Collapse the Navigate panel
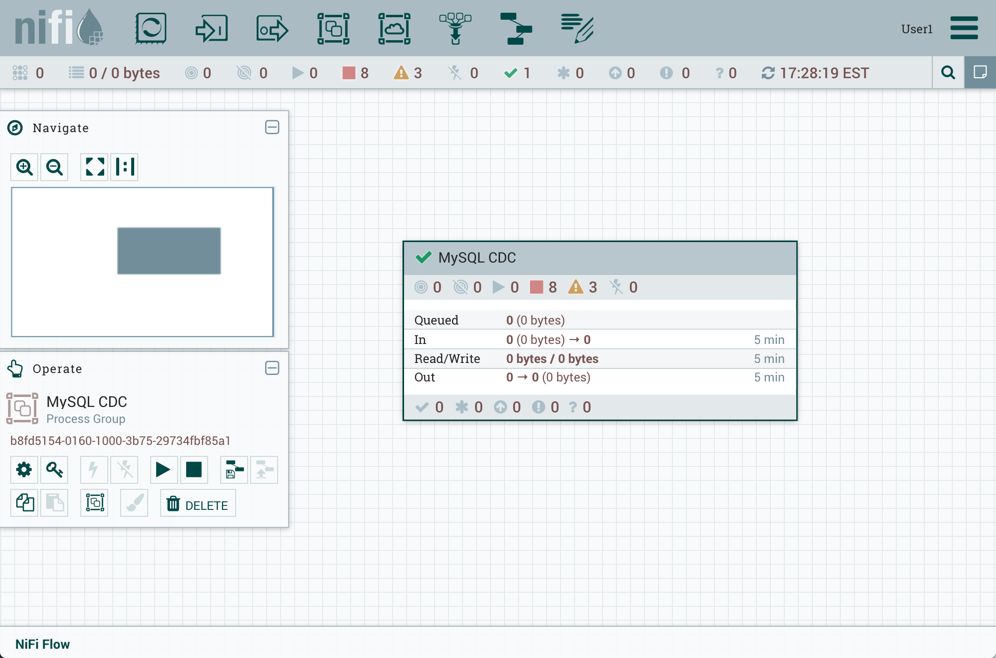The image size is (996, 658). 272,128
